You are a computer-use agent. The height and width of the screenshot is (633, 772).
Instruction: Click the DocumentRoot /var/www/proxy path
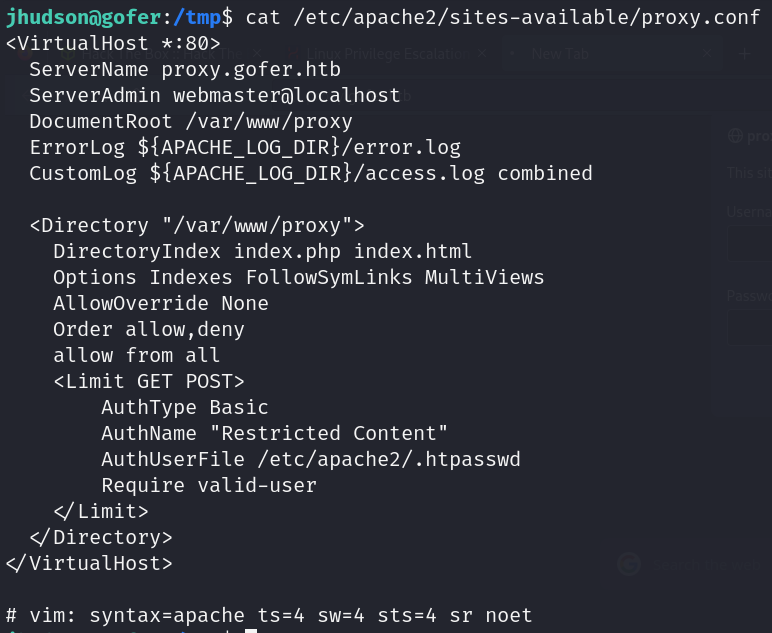[x=269, y=121]
